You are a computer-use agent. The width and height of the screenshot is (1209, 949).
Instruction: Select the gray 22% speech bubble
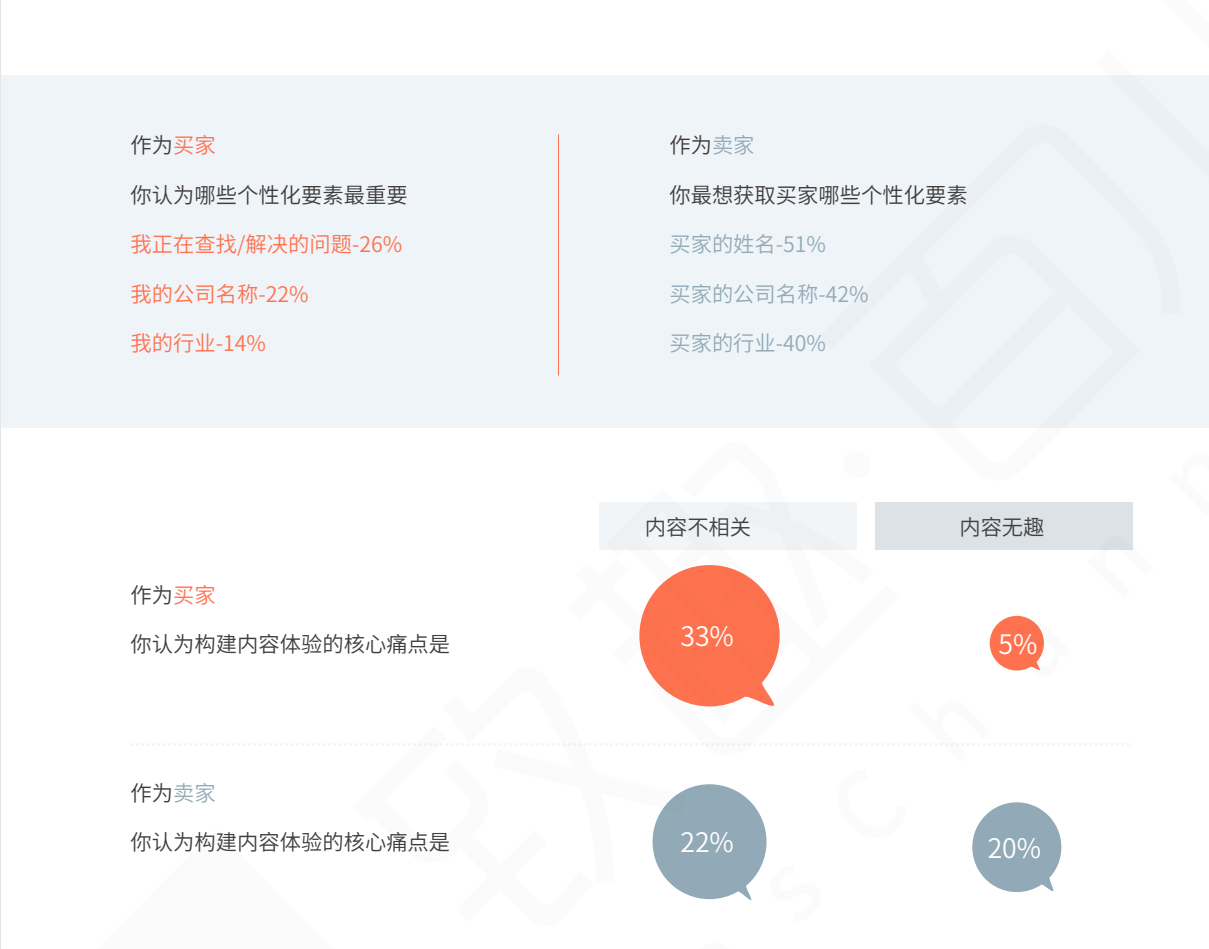pos(708,842)
